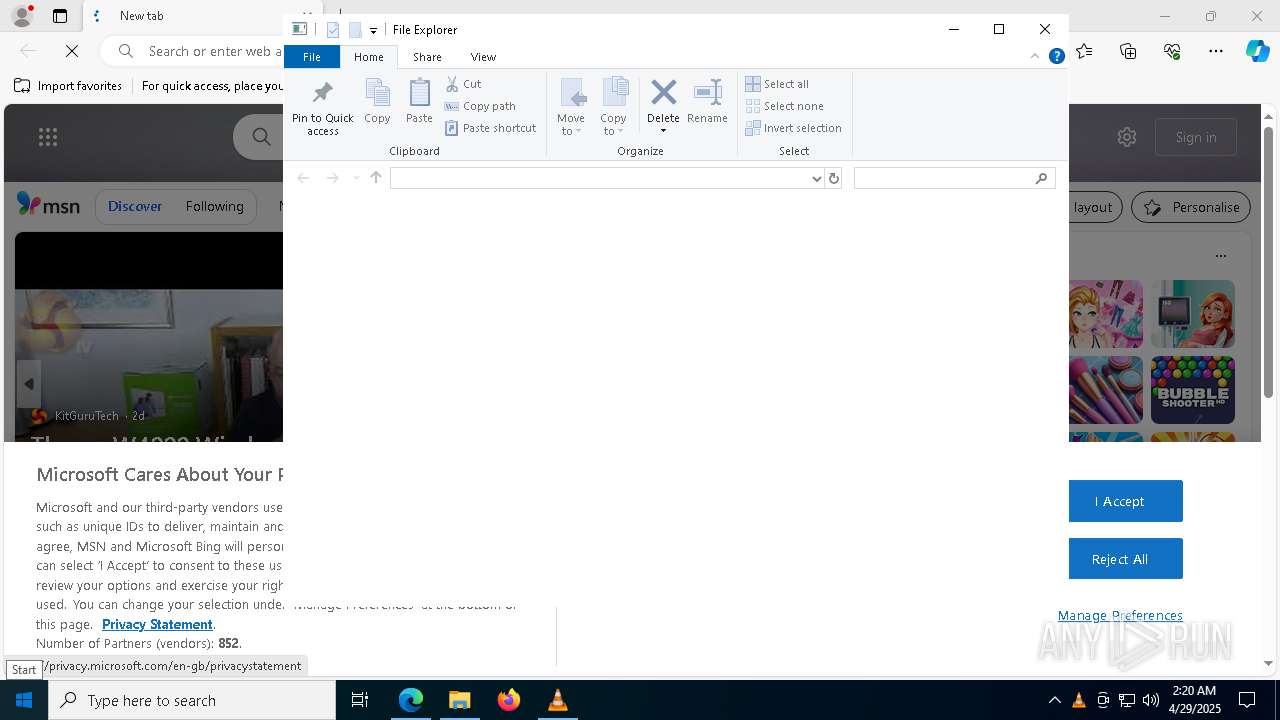Switch to the Share ribbon tab
This screenshot has width=1280, height=720.
point(427,57)
